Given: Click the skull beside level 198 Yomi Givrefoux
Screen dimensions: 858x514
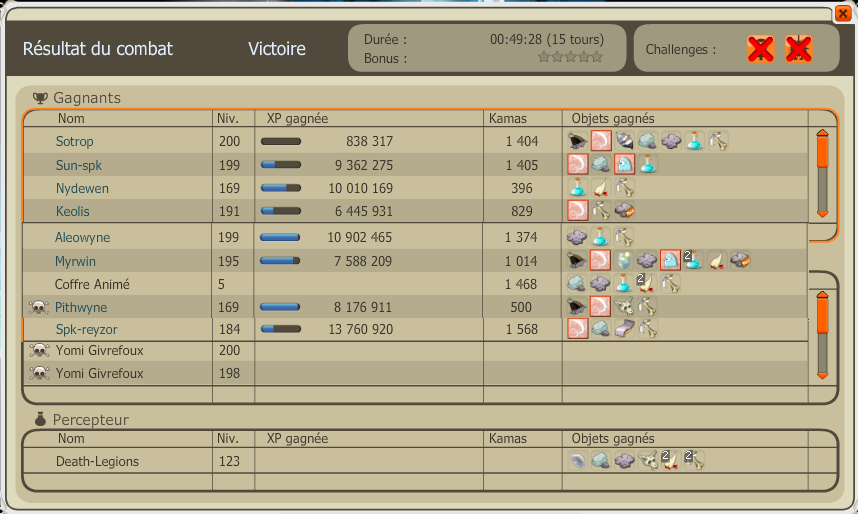Looking at the screenshot, I should coord(39,373).
